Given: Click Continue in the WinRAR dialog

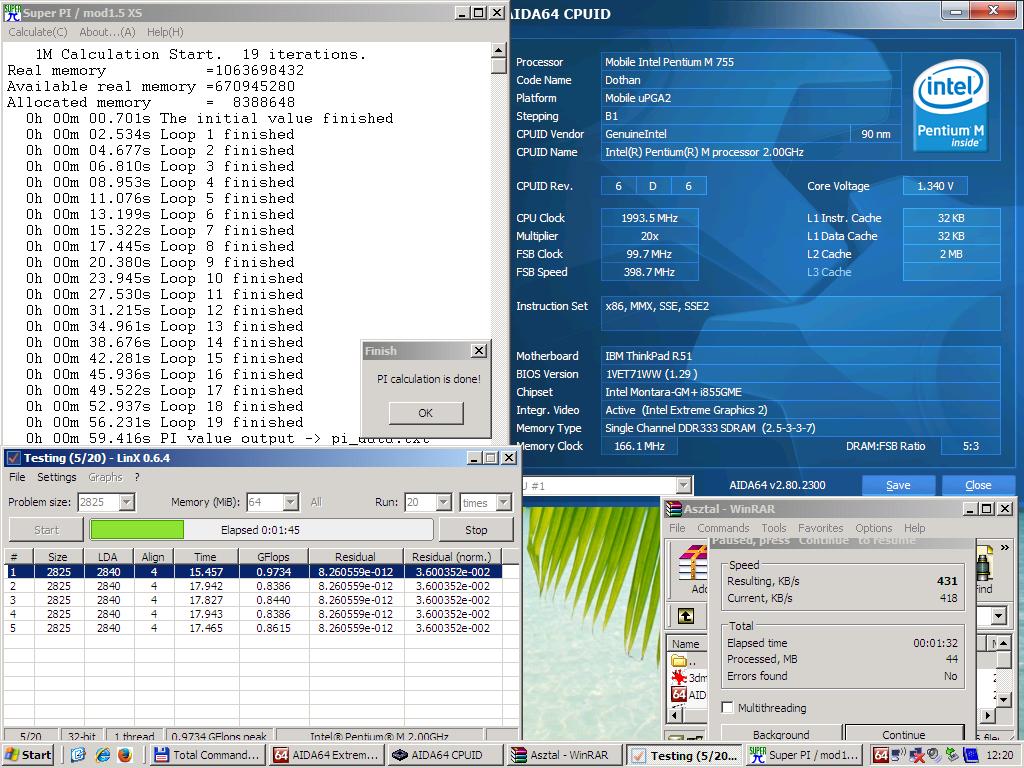Looking at the screenshot, I should click(x=904, y=734).
